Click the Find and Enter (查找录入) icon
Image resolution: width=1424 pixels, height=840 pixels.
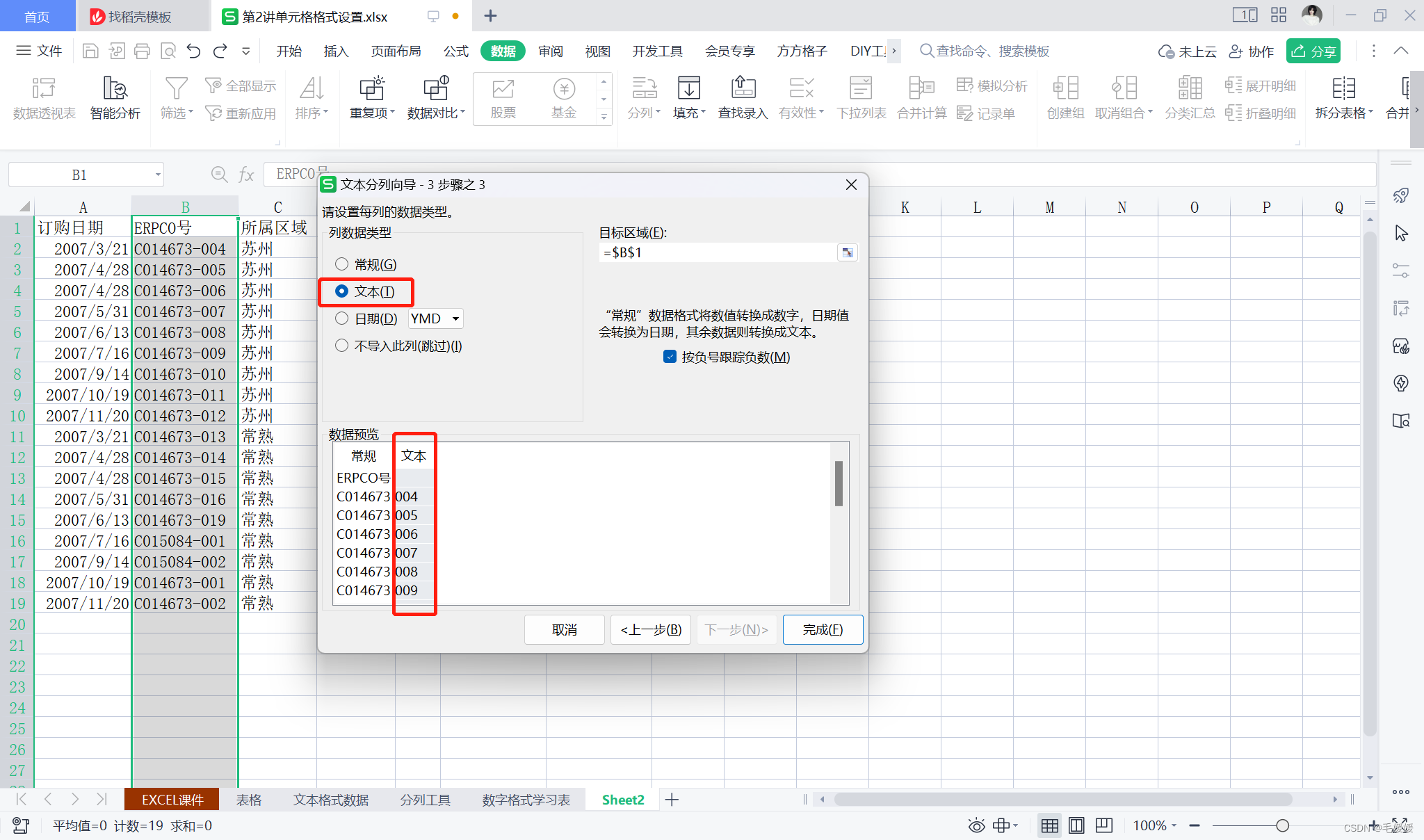pos(743,88)
